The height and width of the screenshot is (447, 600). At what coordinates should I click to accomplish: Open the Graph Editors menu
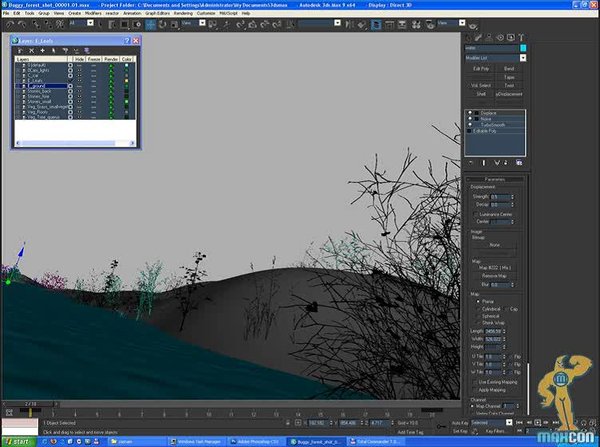(157, 13)
